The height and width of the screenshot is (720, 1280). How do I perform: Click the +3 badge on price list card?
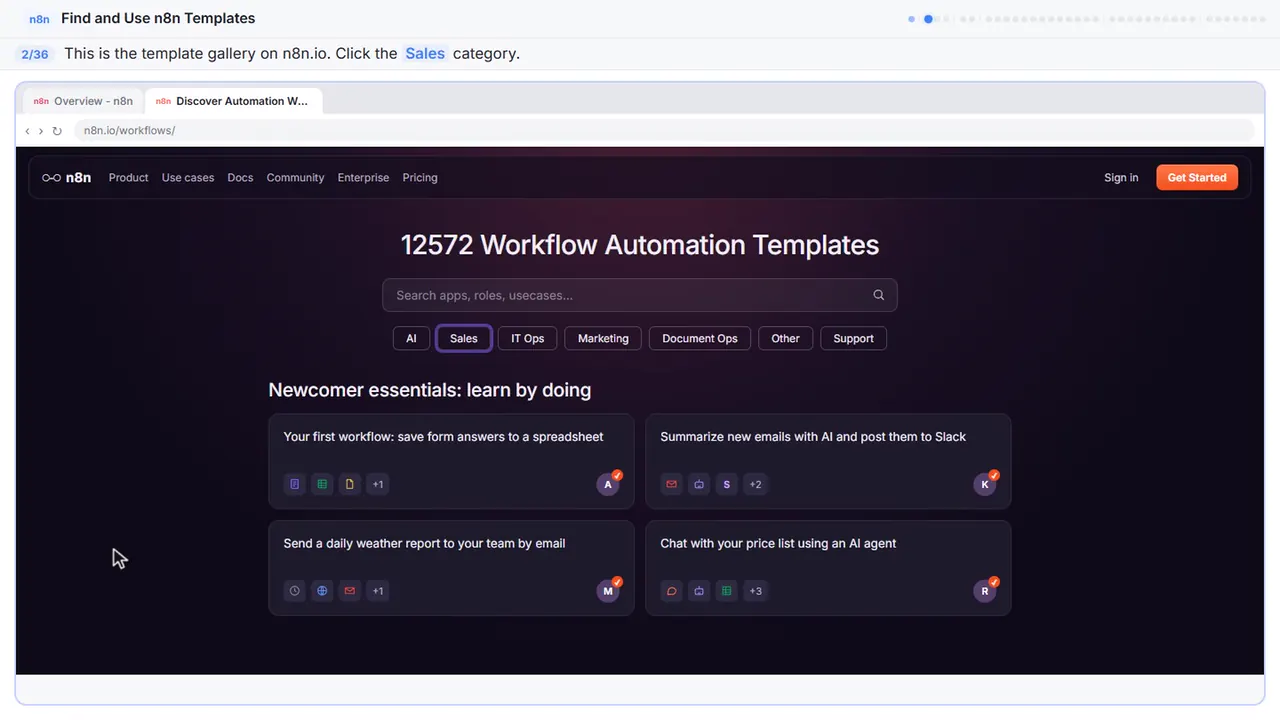tap(755, 591)
